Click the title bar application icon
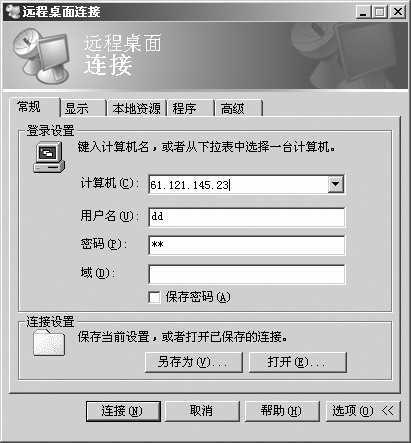 [12, 12]
